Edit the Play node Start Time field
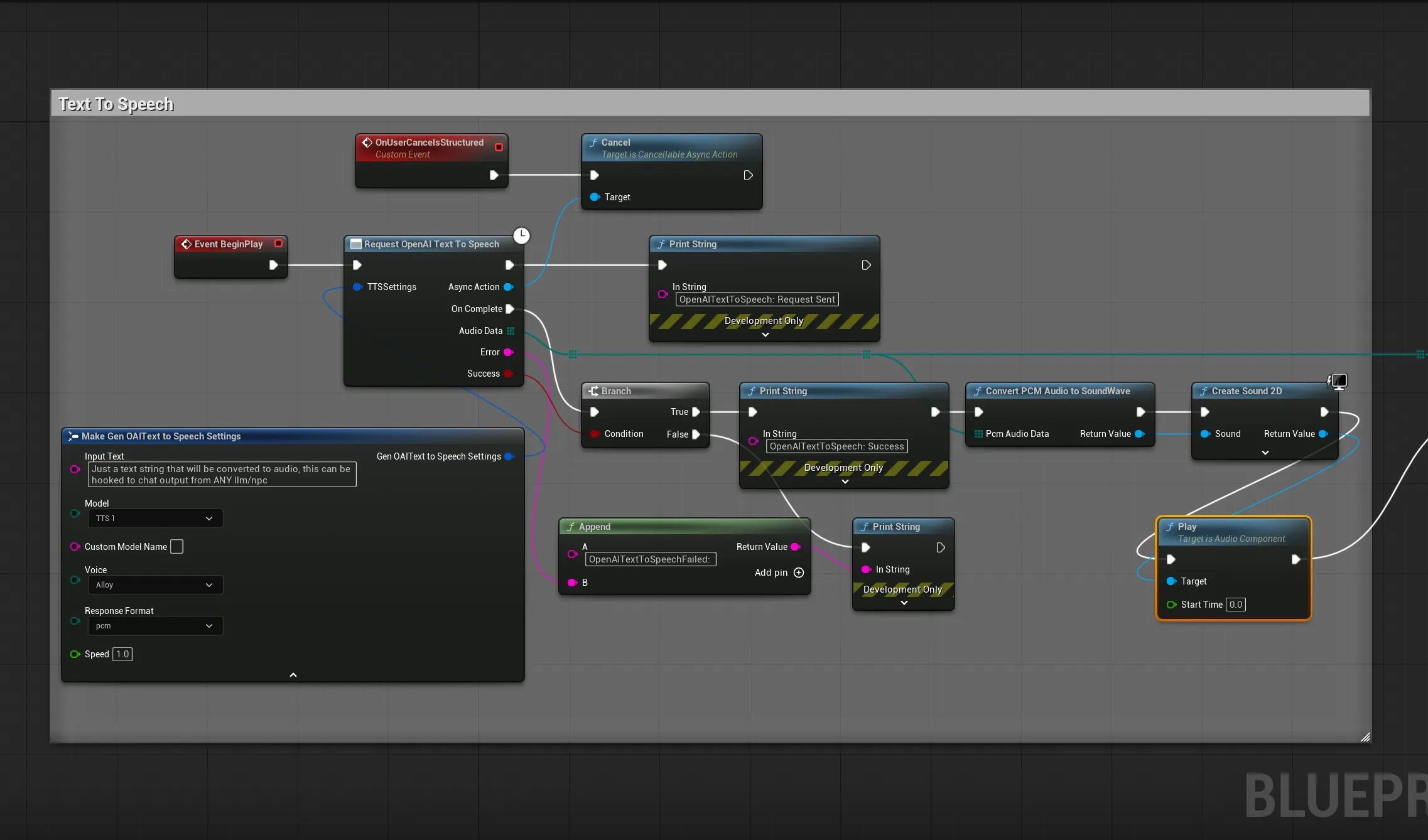 point(1236,605)
